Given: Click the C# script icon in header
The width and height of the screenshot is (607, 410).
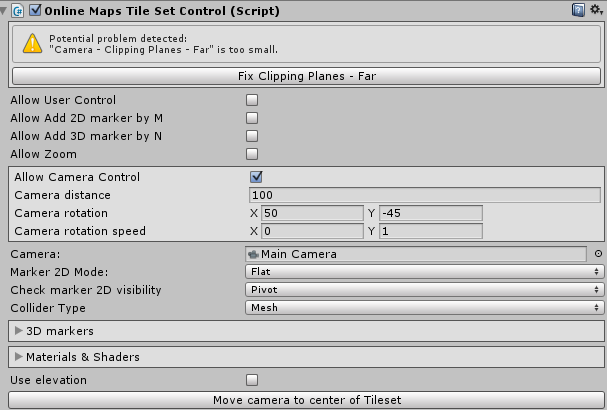Looking at the screenshot, I should (18, 11).
